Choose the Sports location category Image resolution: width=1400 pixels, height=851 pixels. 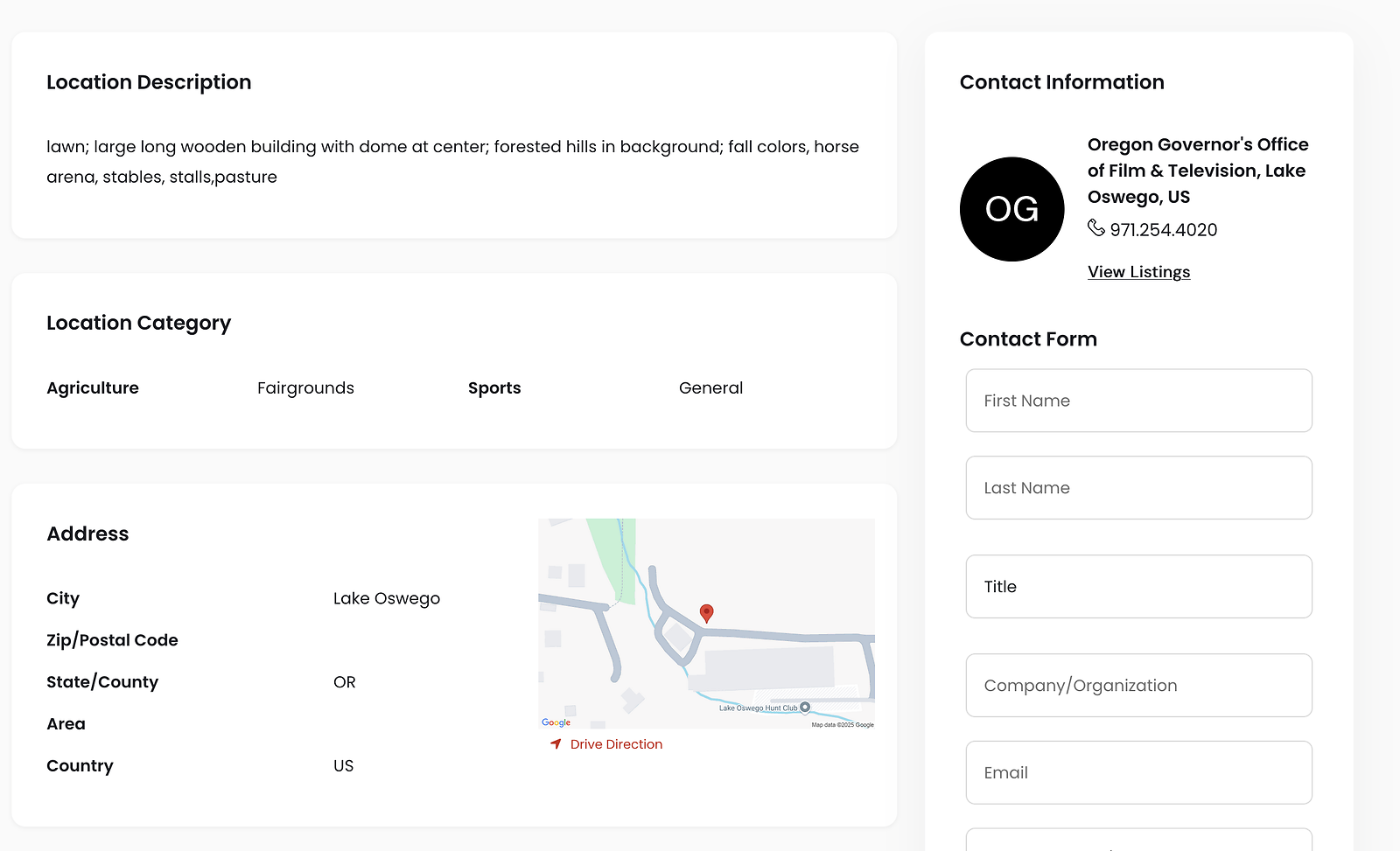click(494, 388)
